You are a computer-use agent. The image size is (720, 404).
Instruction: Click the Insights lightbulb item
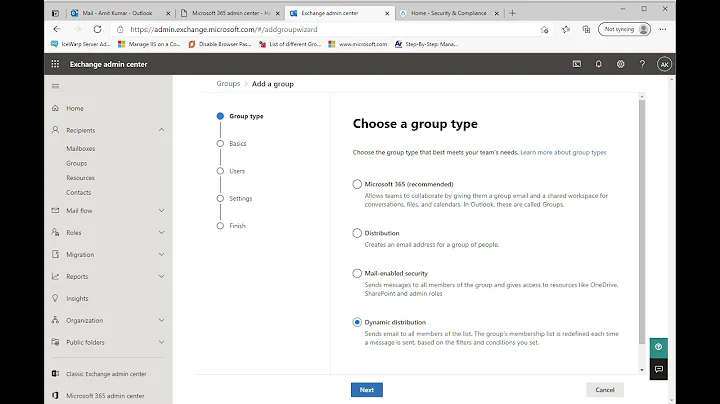click(x=76, y=298)
